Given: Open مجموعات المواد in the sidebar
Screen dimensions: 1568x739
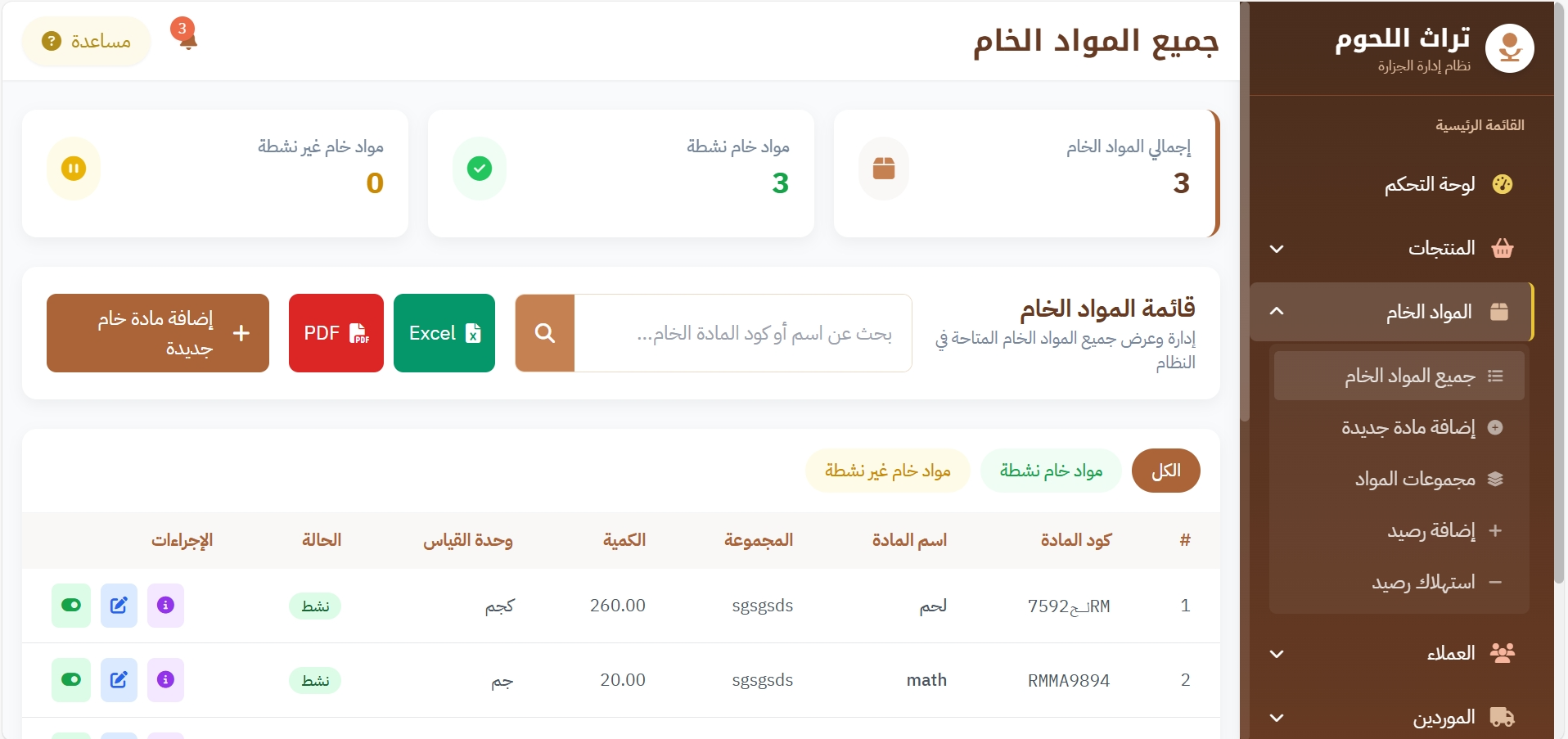Looking at the screenshot, I should [1415, 479].
